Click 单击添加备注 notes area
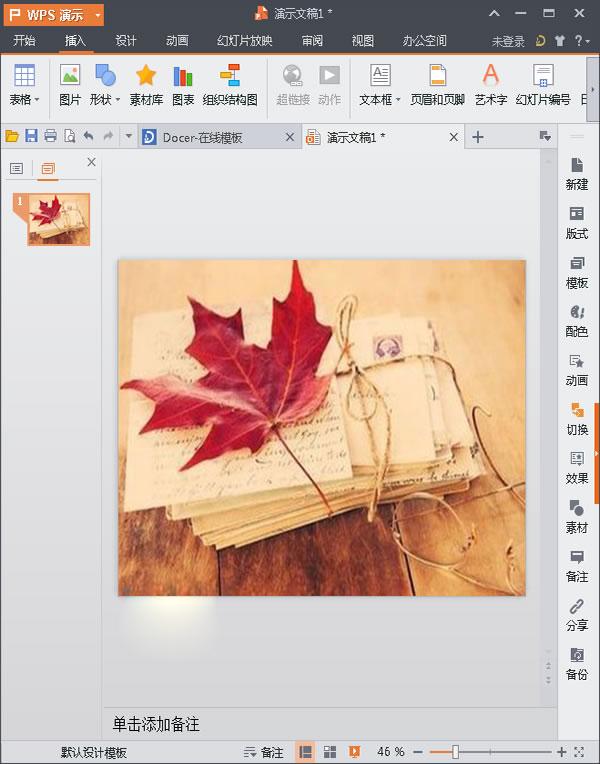 point(156,724)
